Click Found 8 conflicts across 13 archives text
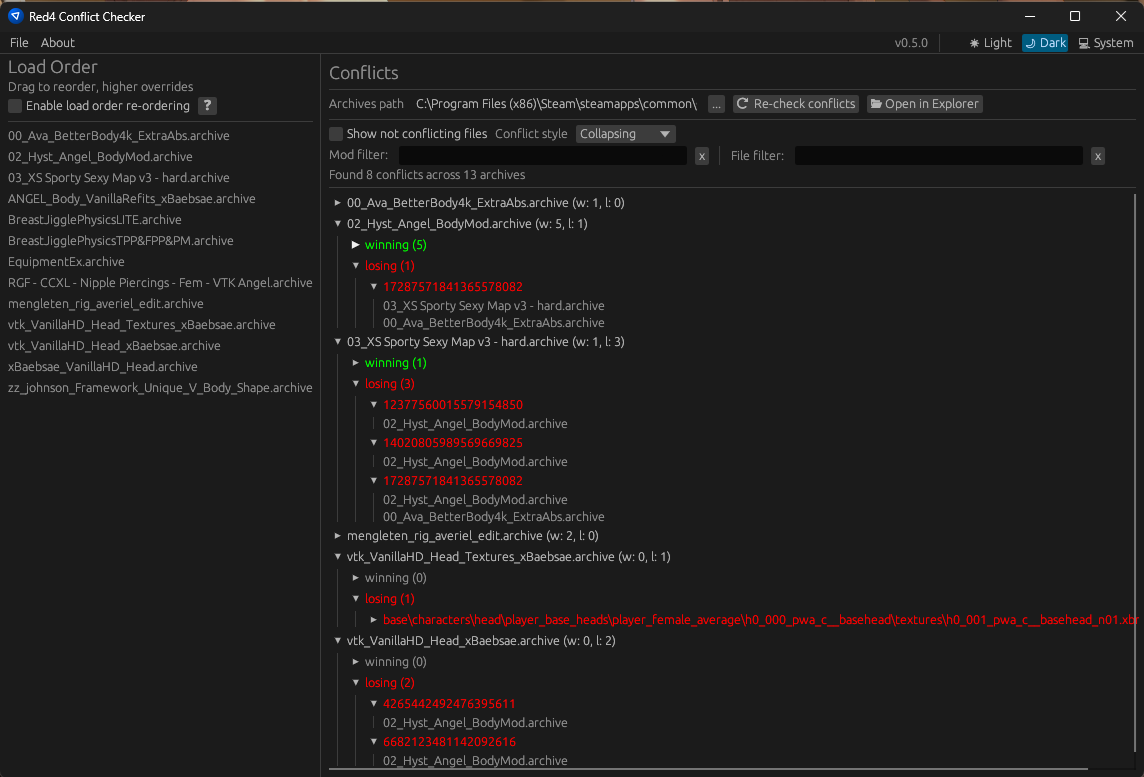This screenshot has width=1144, height=777. click(427, 175)
